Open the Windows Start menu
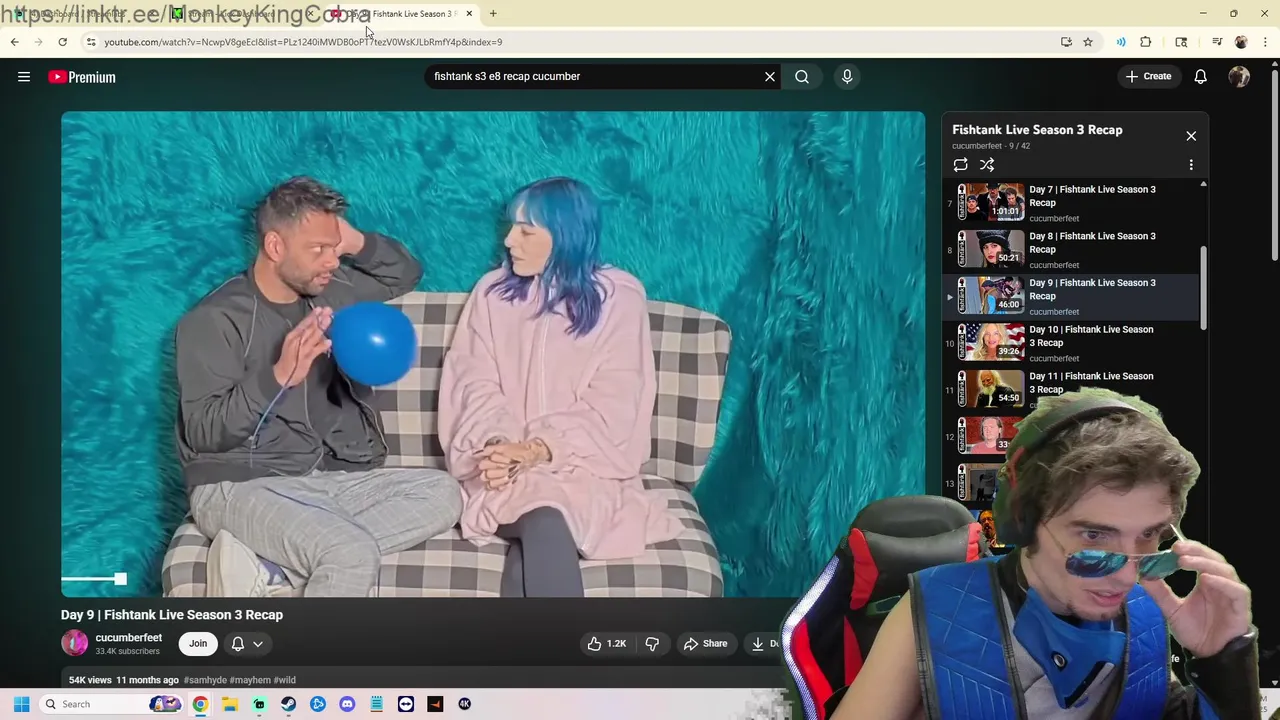Screen dimensions: 1280x720 tap(21, 704)
